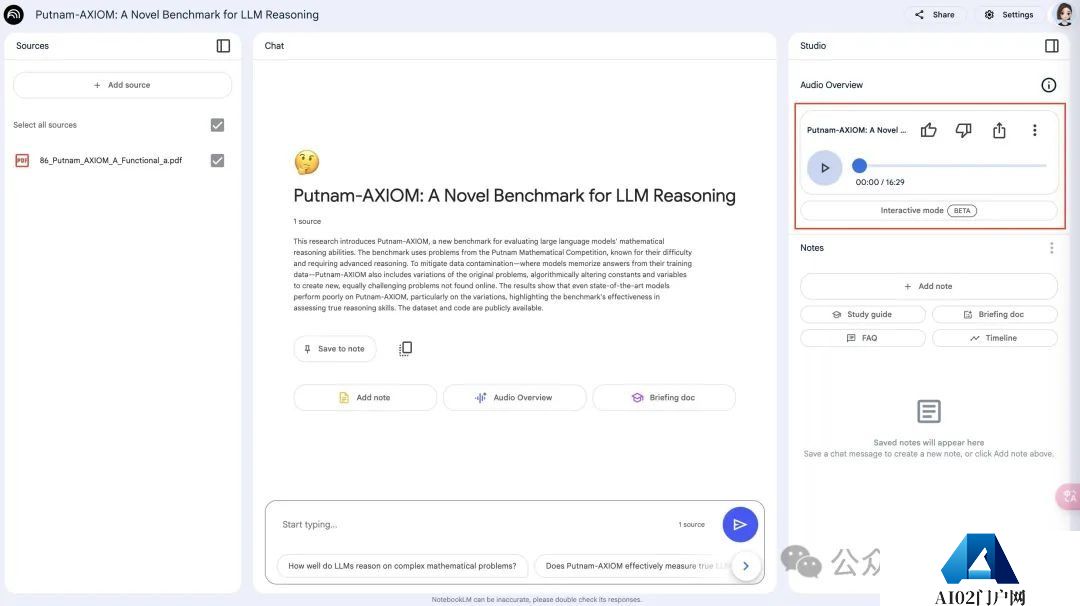The width and height of the screenshot is (1080, 606).
Task: Collapse the Studio panel
Action: (1051, 45)
